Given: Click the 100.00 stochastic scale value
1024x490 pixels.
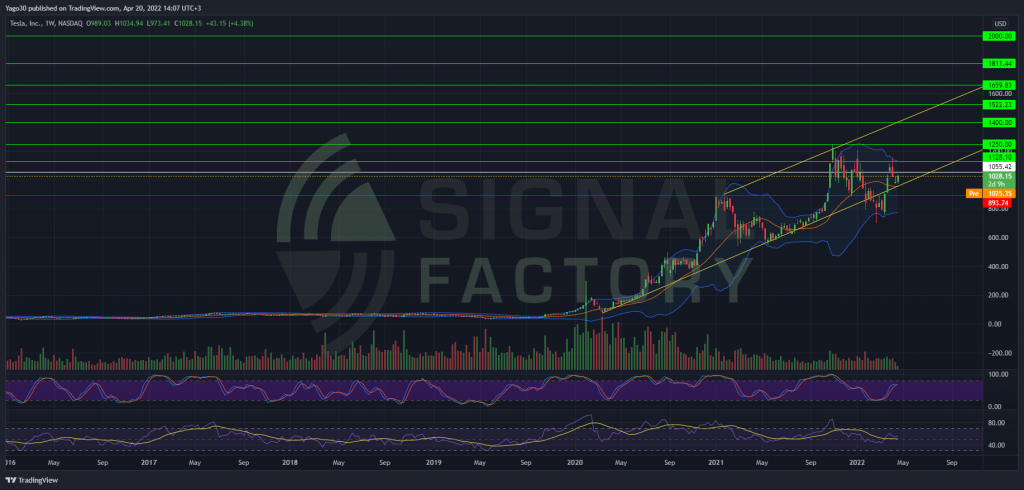Looking at the screenshot, I should pyautogui.click(x=999, y=375).
